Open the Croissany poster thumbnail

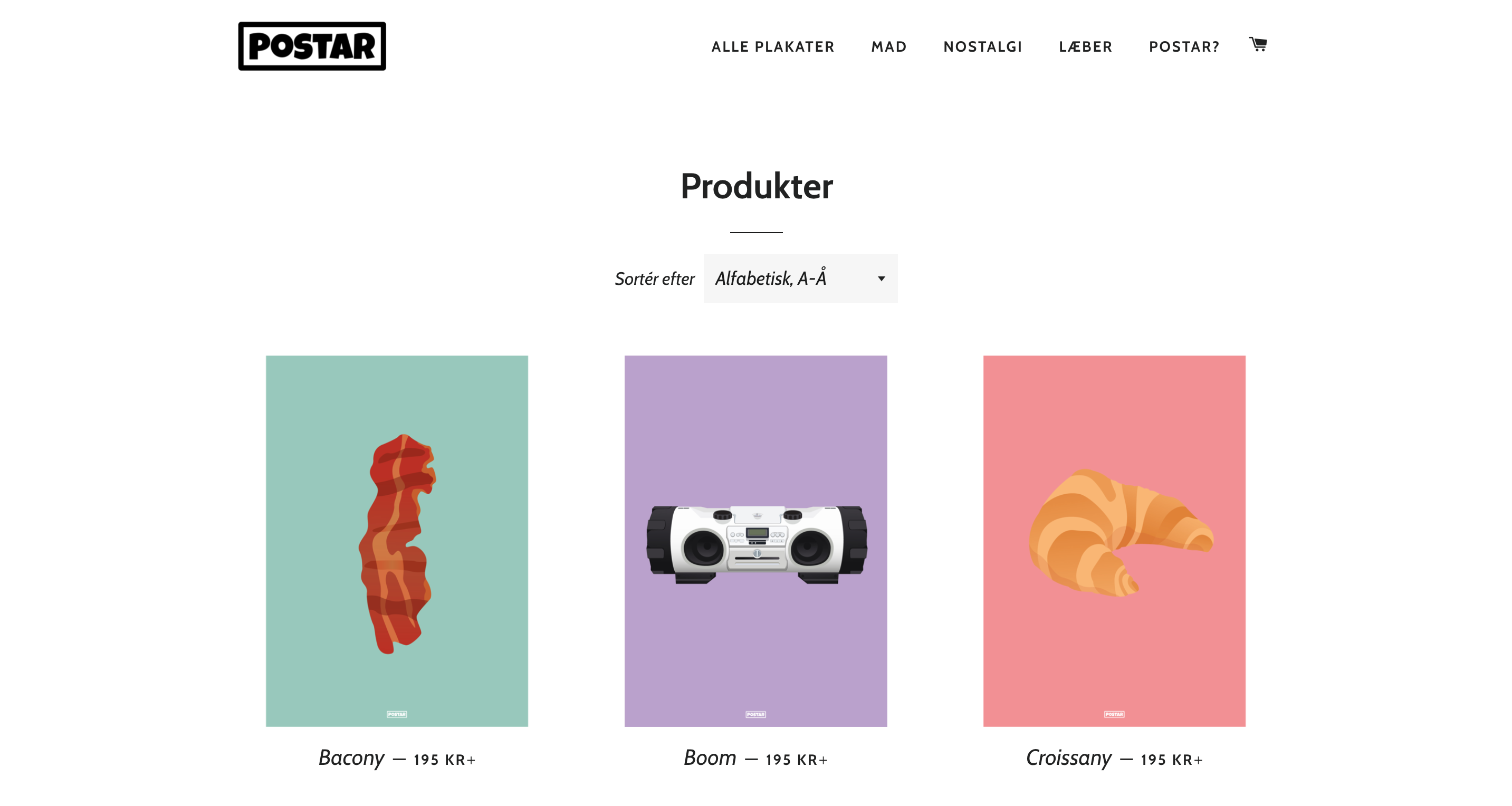[1114, 541]
